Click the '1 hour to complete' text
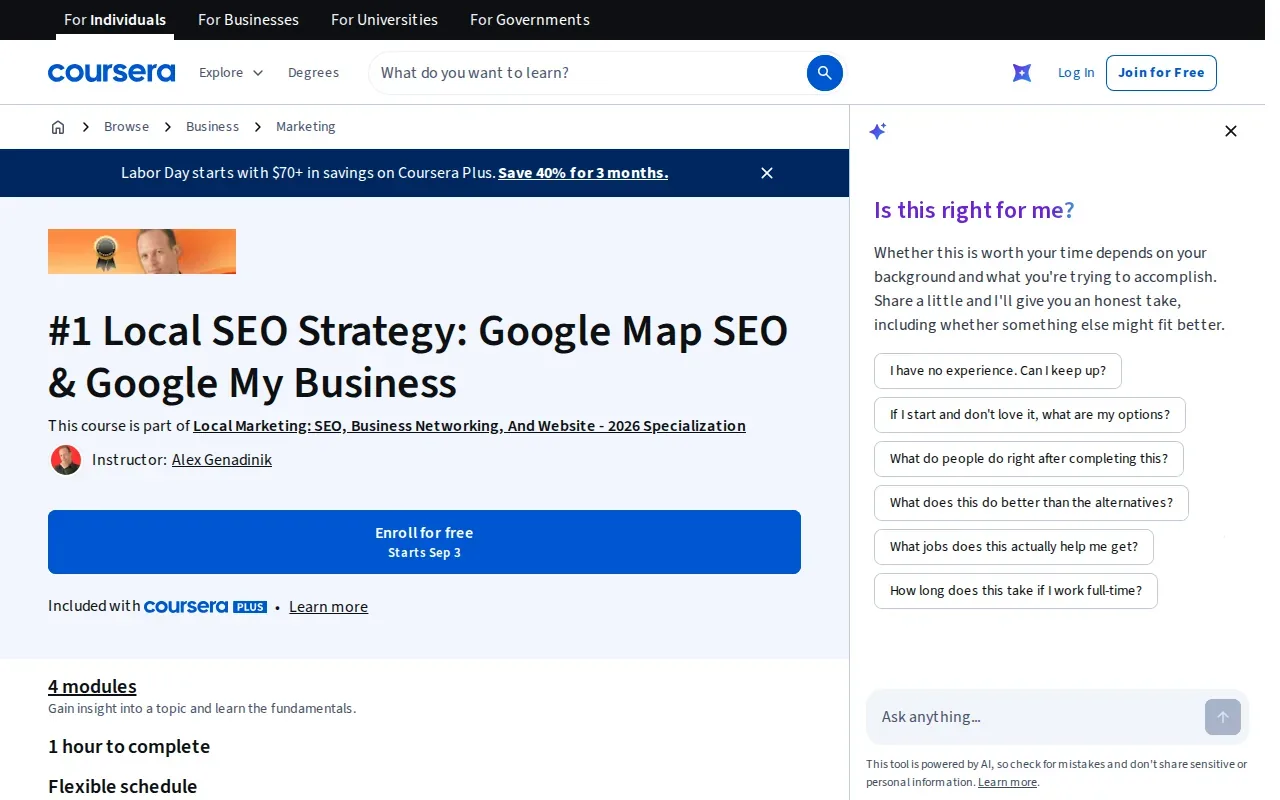1280x800 pixels. [129, 747]
